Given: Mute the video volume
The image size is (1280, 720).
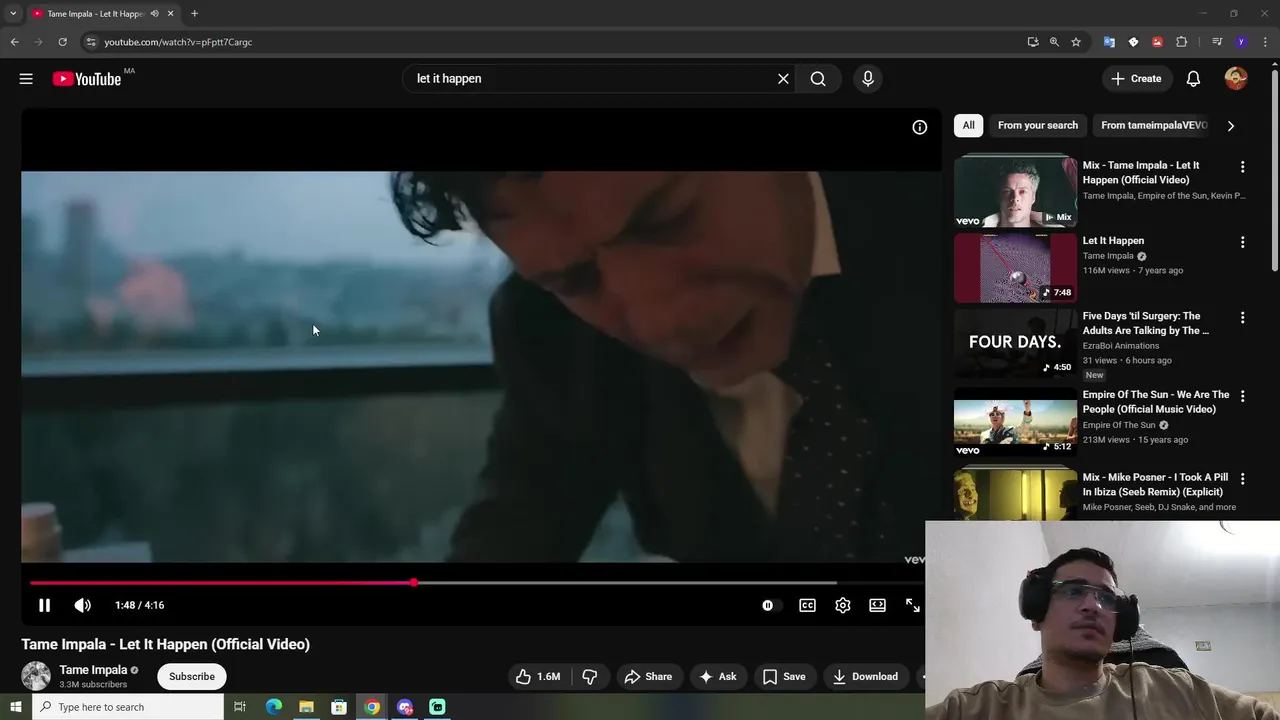Looking at the screenshot, I should 82,605.
